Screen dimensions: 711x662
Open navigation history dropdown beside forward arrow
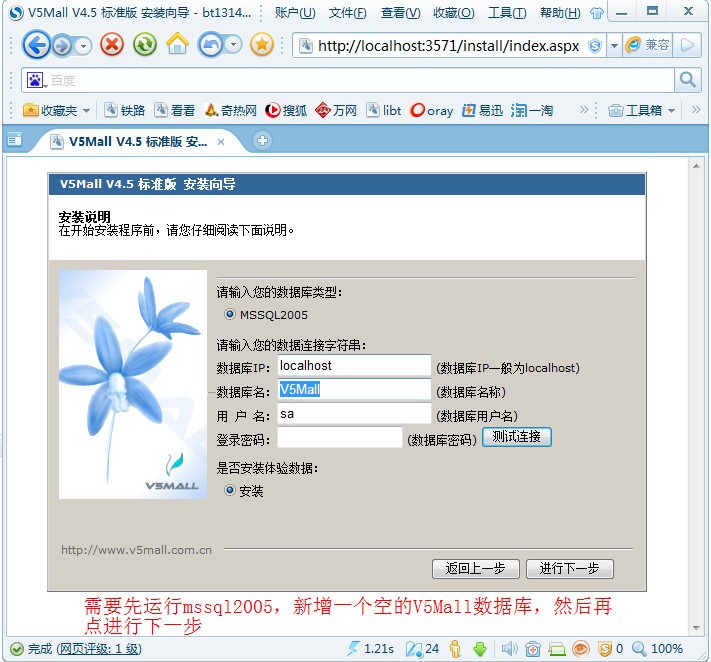[83, 45]
